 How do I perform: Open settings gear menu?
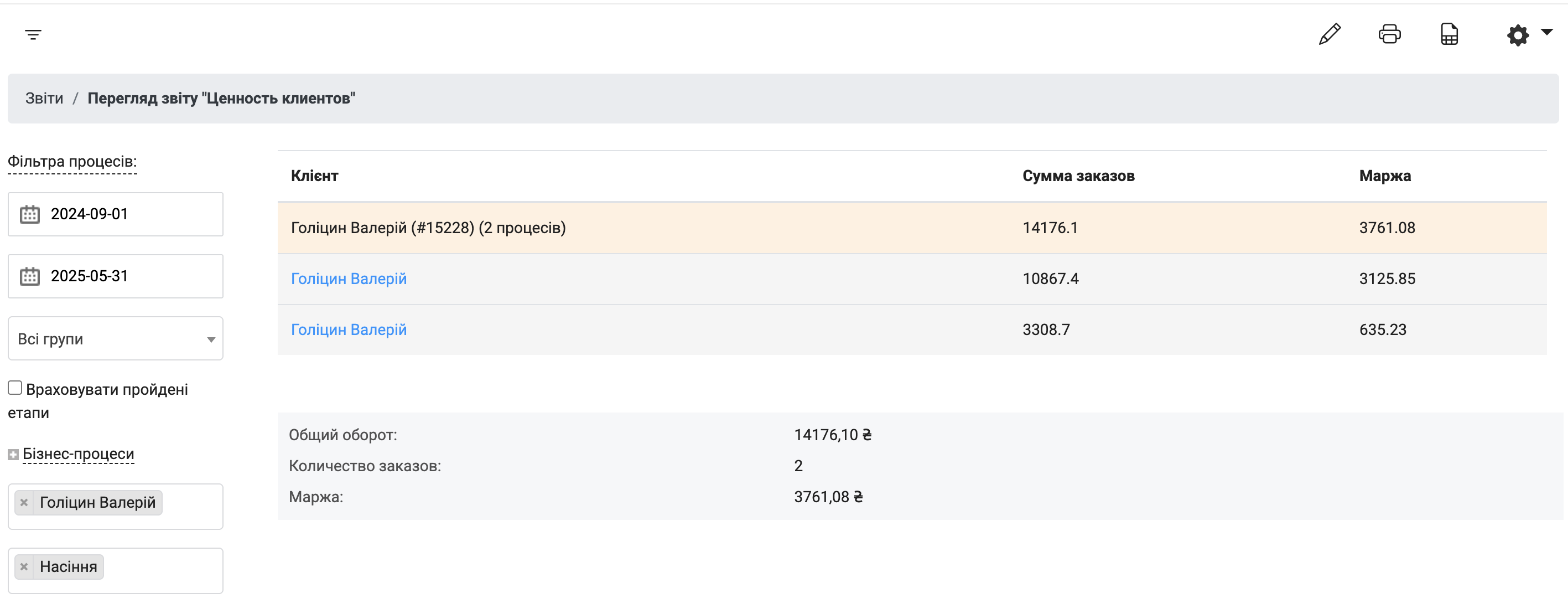pos(1518,35)
